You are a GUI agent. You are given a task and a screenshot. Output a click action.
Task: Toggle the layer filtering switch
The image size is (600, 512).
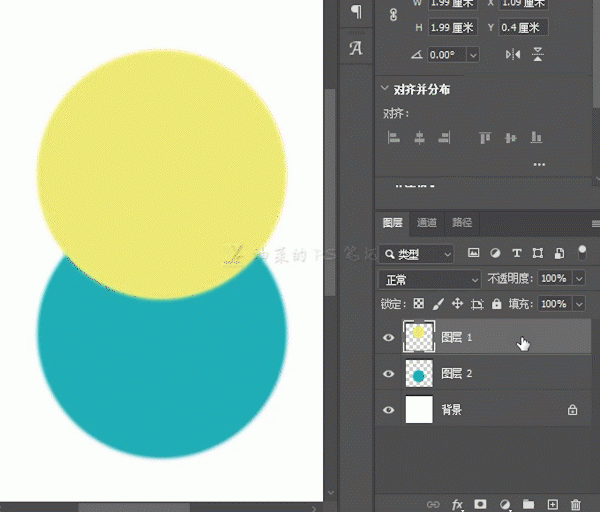582,253
